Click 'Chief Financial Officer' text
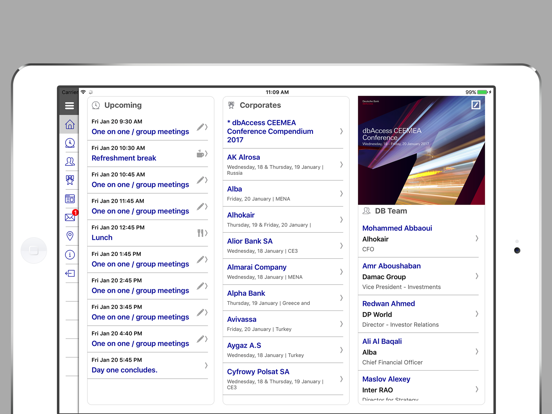The image size is (552, 414). coord(392,362)
